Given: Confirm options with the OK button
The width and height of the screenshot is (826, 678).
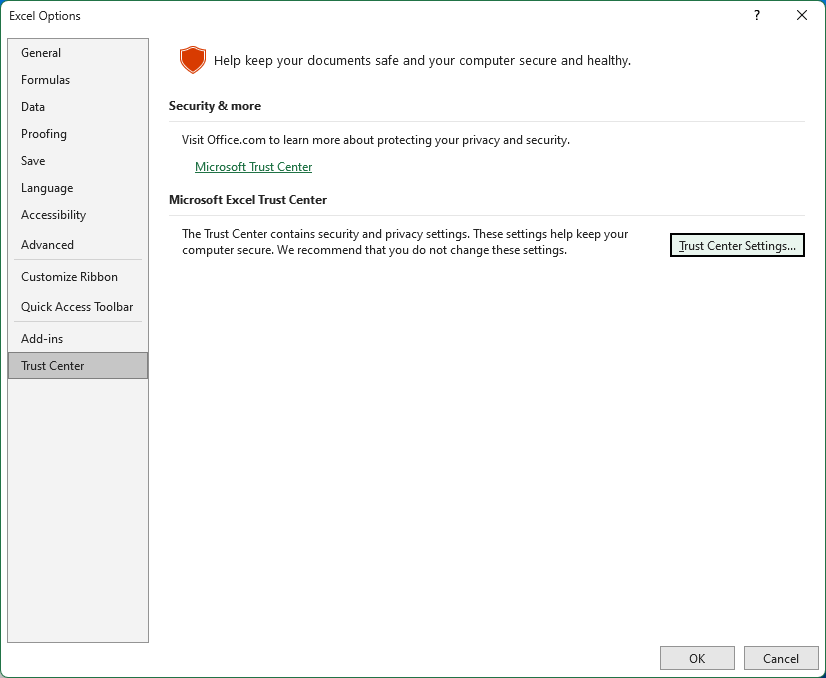Looking at the screenshot, I should [697, 658].
